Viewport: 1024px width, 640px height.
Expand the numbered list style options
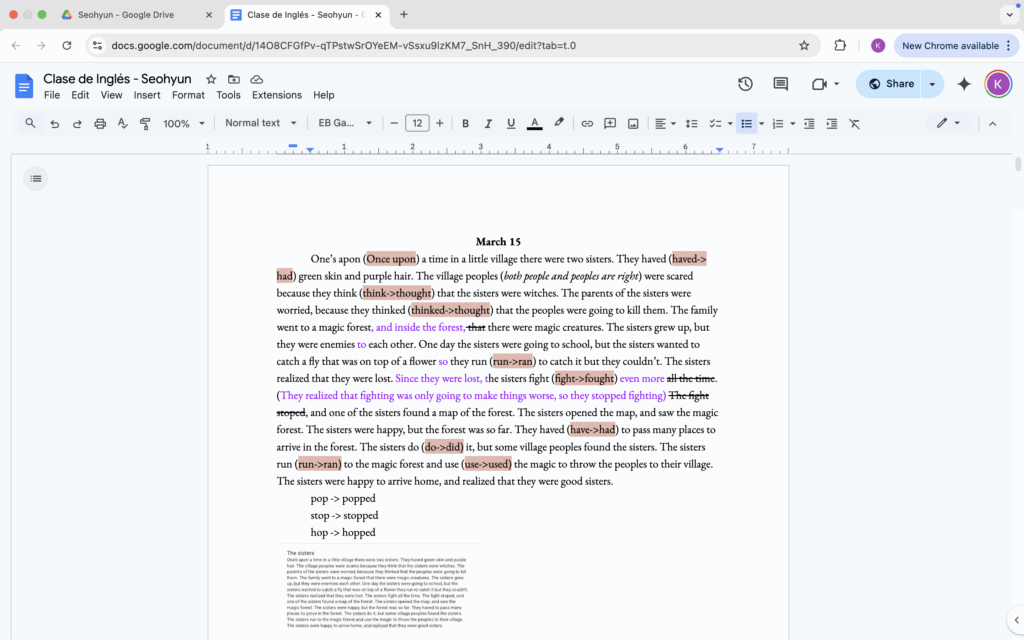click(x=793, y=123)
